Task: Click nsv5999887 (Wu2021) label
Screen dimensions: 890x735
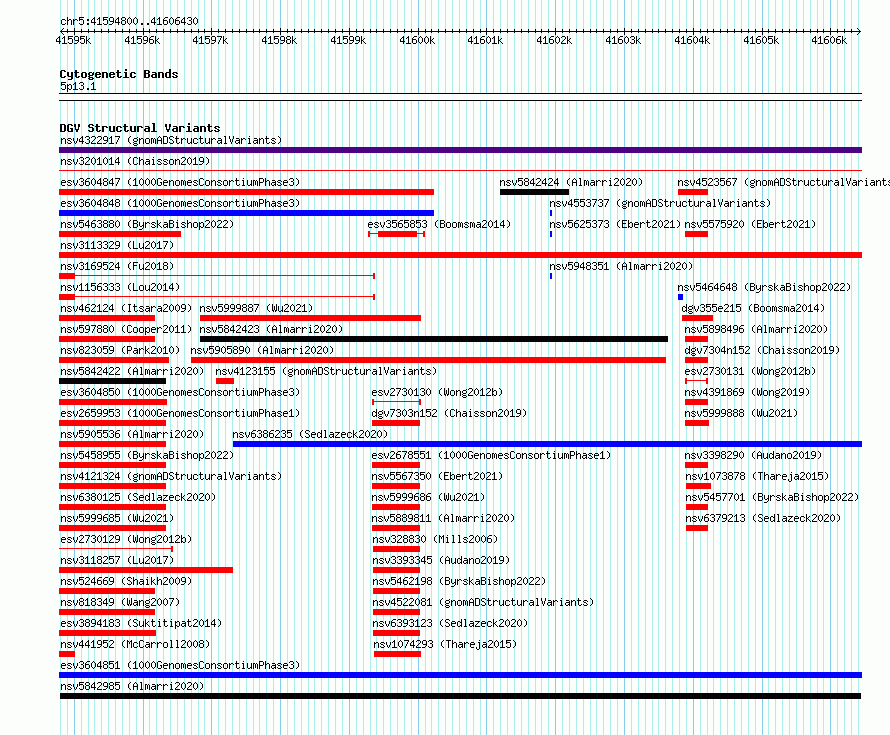Action: tap(256, 308)
